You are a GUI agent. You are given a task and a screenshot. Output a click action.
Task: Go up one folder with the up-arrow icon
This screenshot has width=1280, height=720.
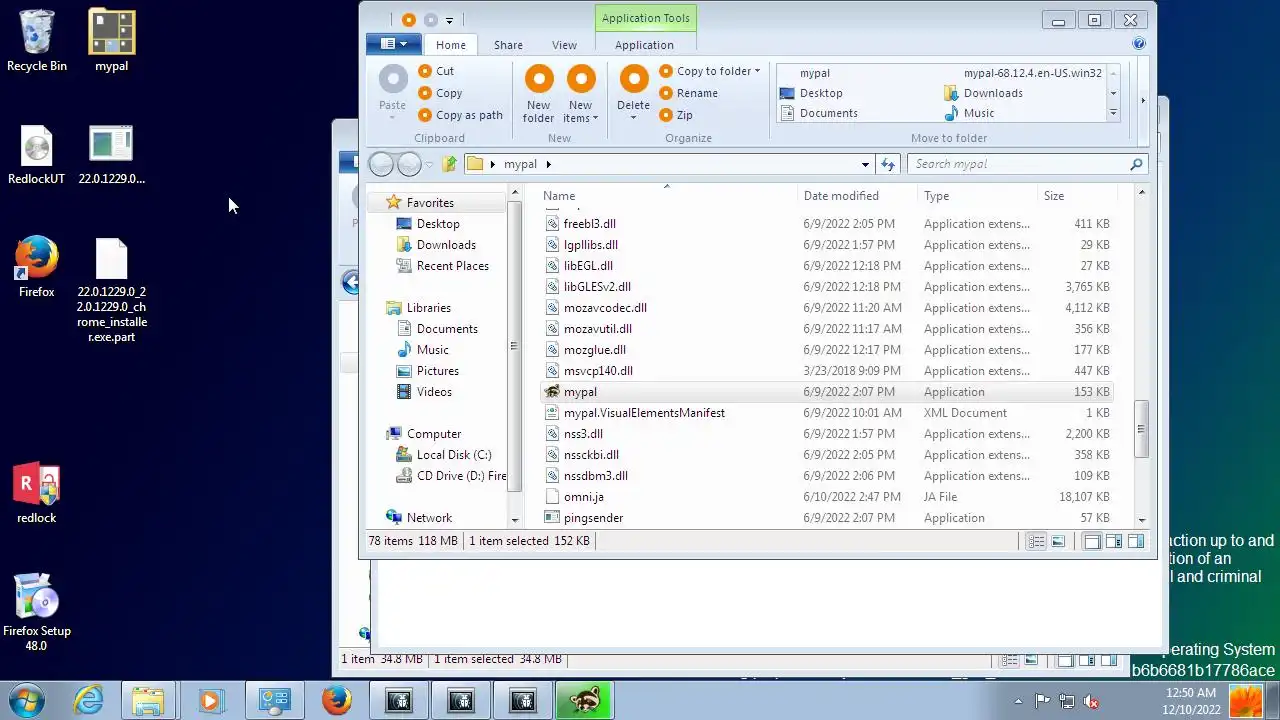point(449,164)
